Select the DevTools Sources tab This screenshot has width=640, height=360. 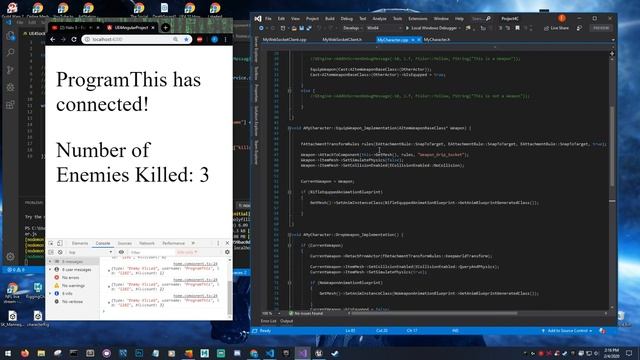point(124,243)
